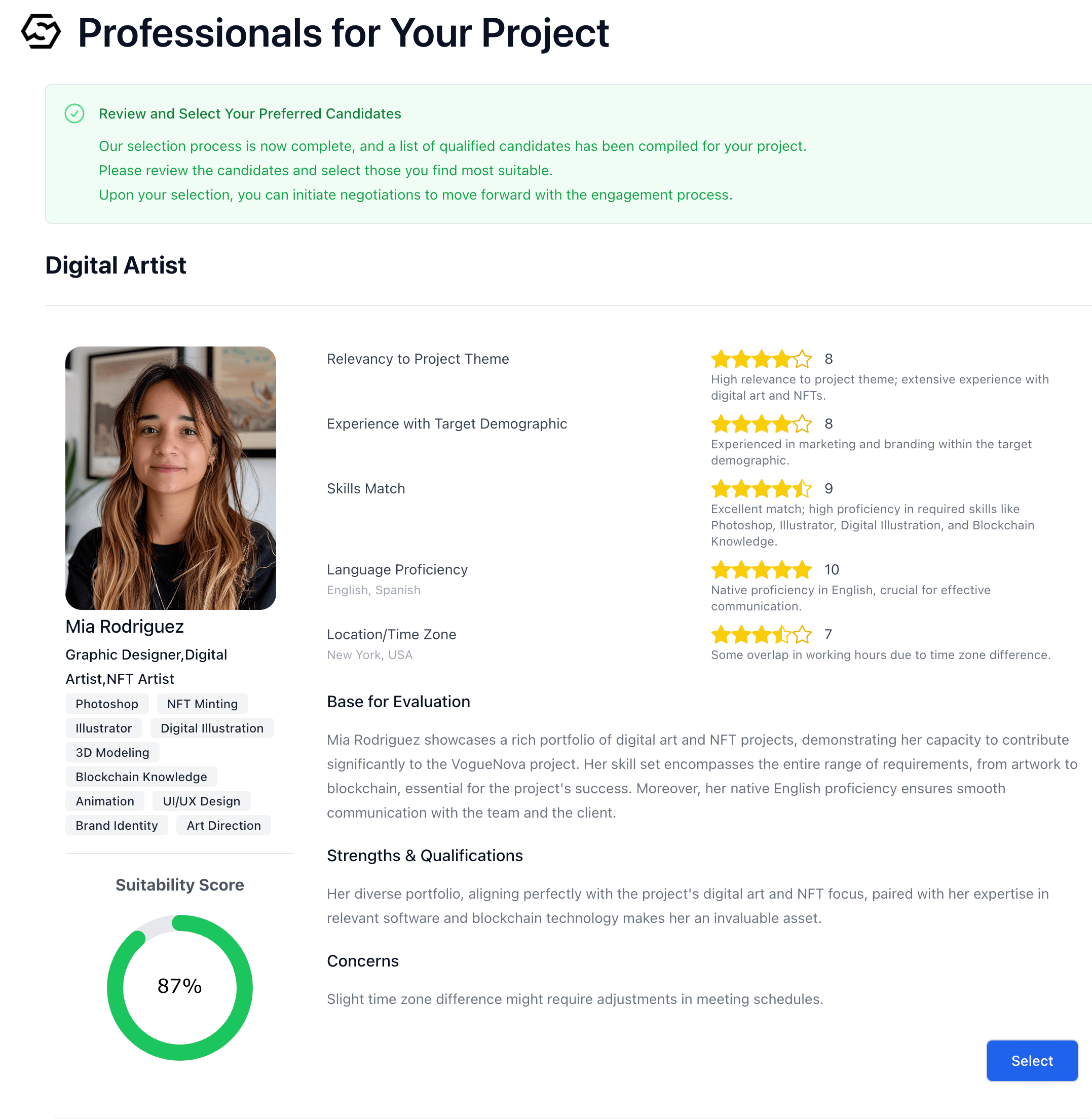
Task: Click the Mia Rodriguez name link
Action: [x=125, y=627]
